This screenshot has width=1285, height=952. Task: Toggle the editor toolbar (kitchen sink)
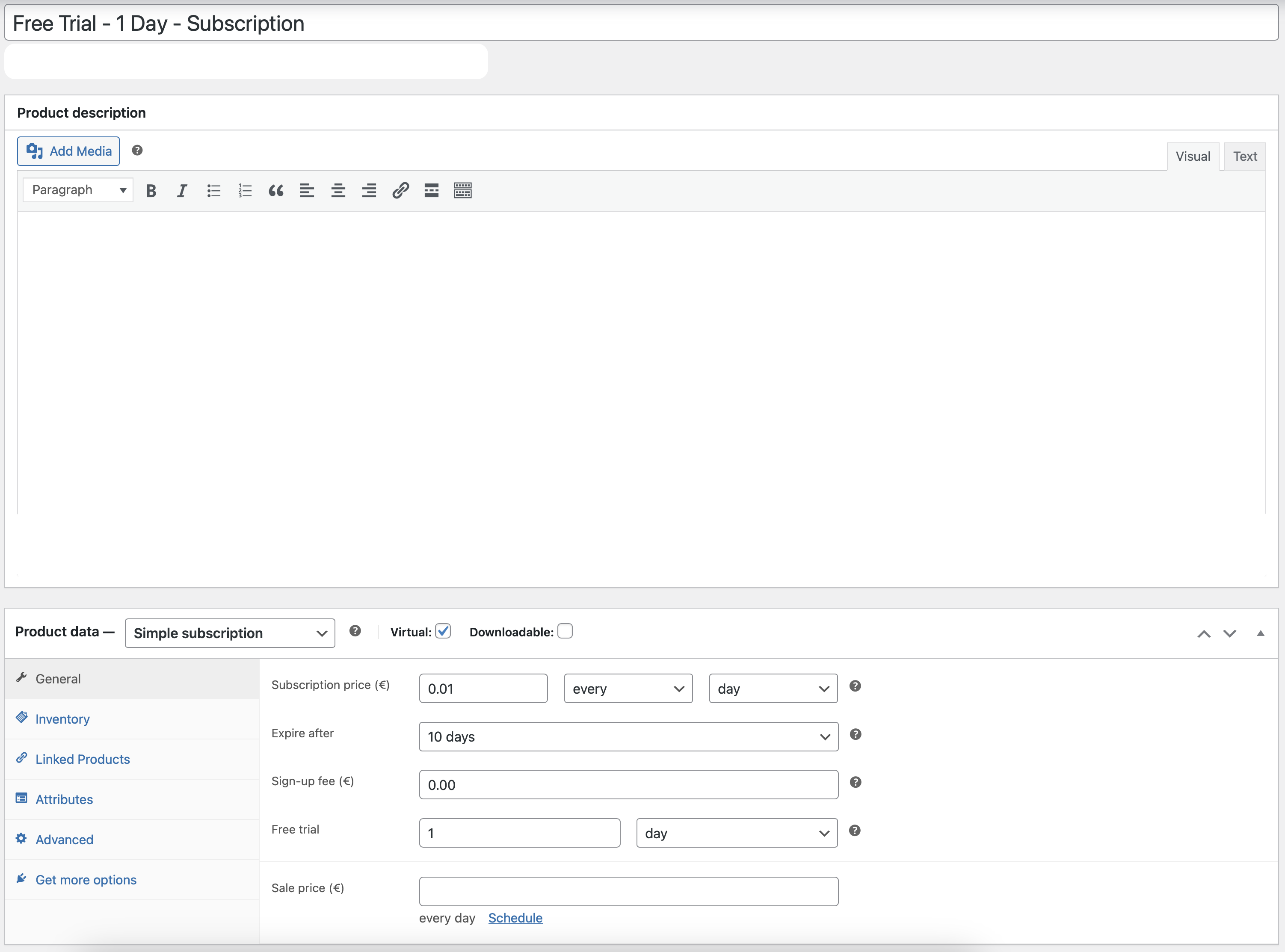[x=463, y=191]
